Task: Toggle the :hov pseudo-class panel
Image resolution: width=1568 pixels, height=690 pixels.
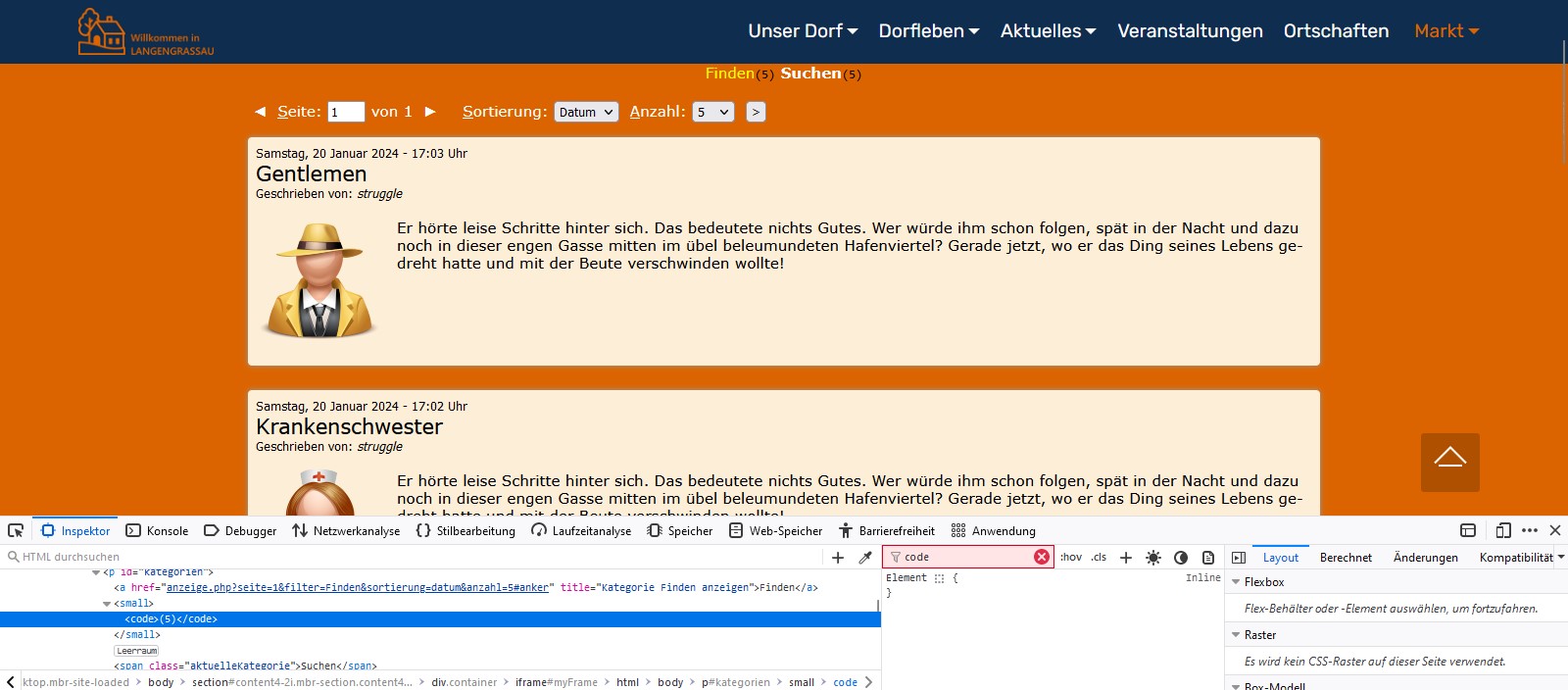Action: pos(1071,557)
